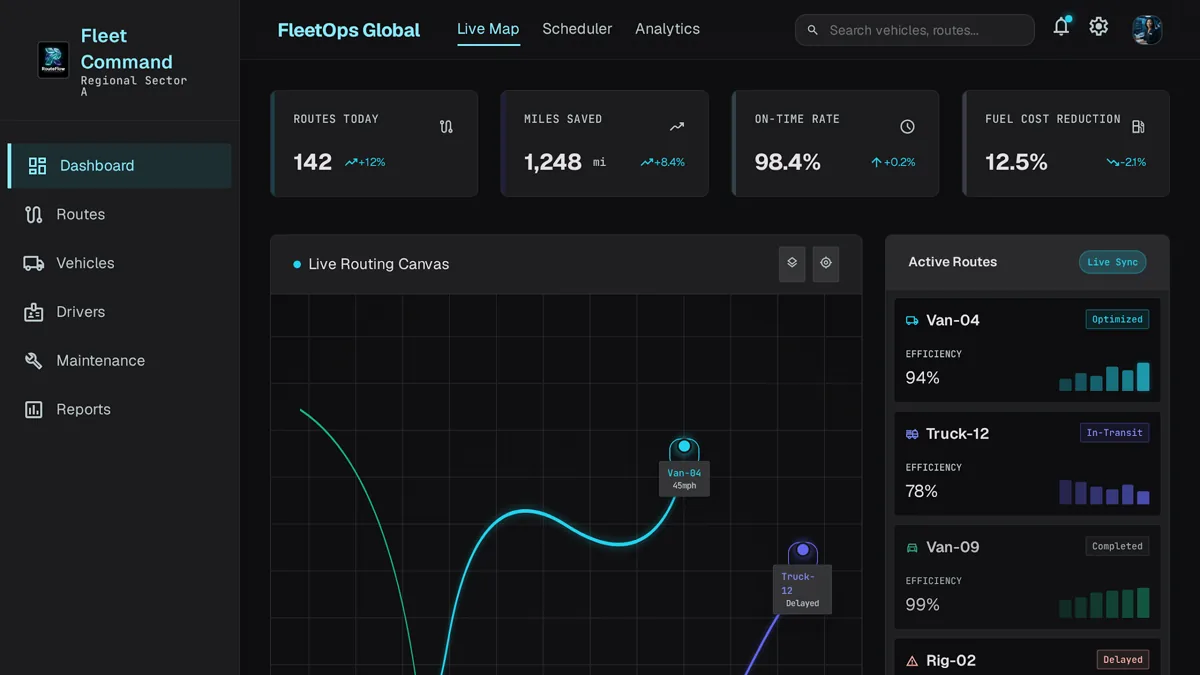Open the Rig-02 route card
This screenshot has height=675, width=1200.
coord(1027,657)
